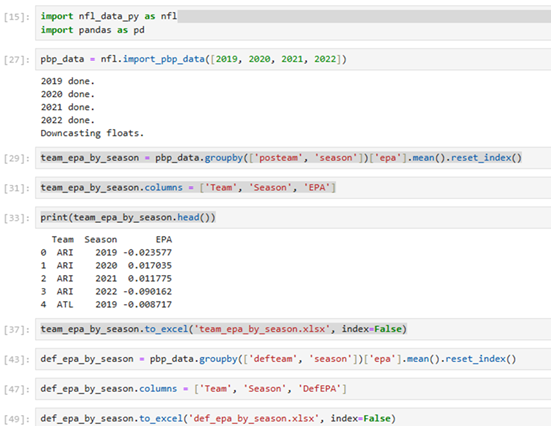Select the import pandas as pd line
551x426 pixels.
92,30
